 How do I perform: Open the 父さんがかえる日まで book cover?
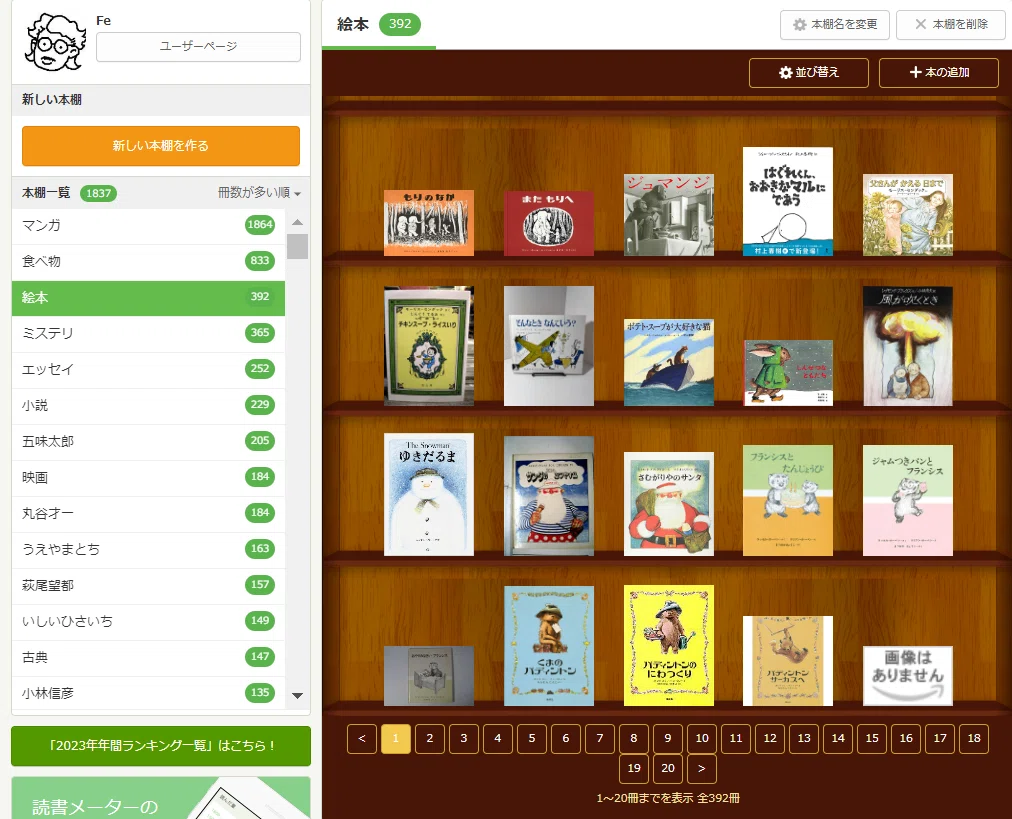pyautogui.click(x=908, y=215)
